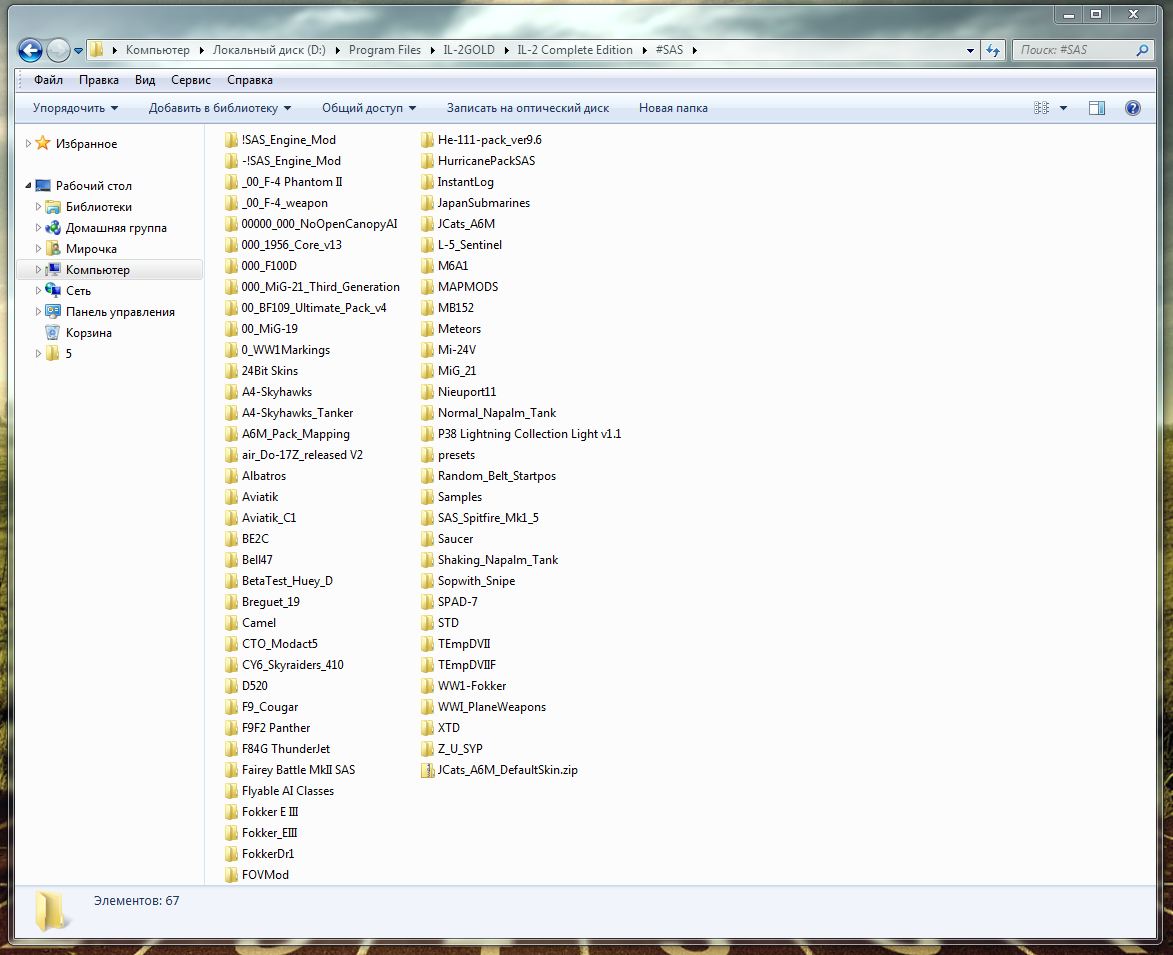Select the CY6_Skyraiders_410 folder icon
Image resolution: width=1173 pixels, height=955 pixels.
[x=231, y=665]
